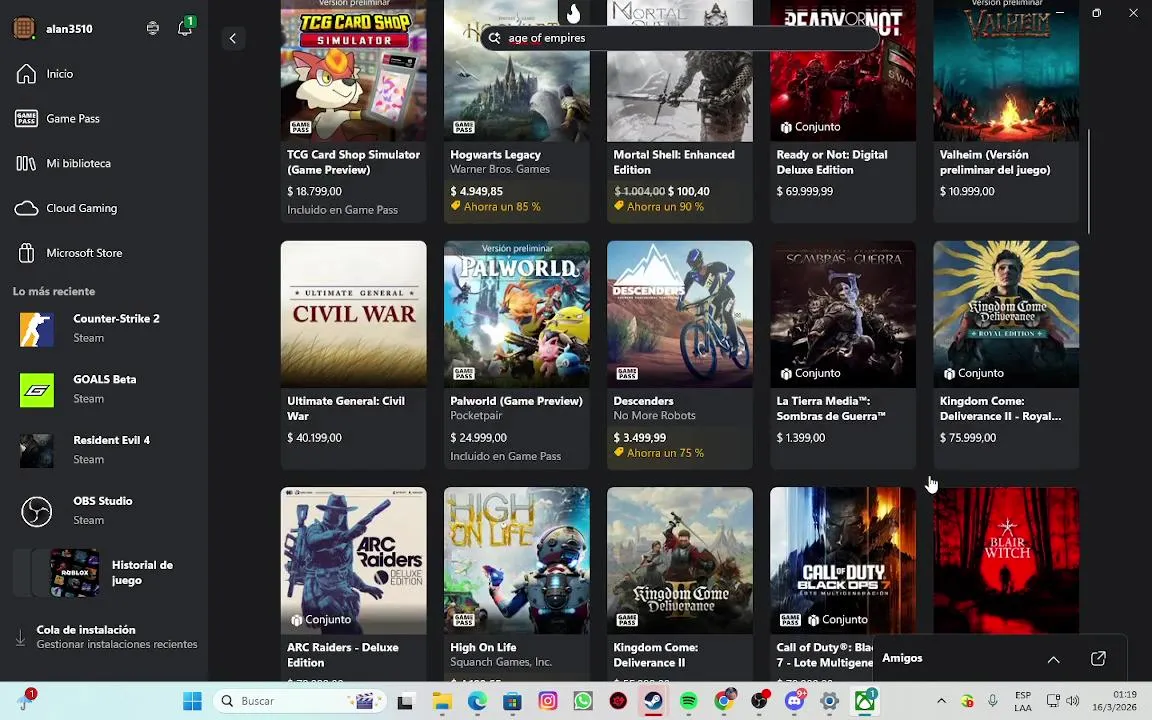Click the $ 75.999,00 price text
Screen dimensions: 1152x720
[968, 437]
